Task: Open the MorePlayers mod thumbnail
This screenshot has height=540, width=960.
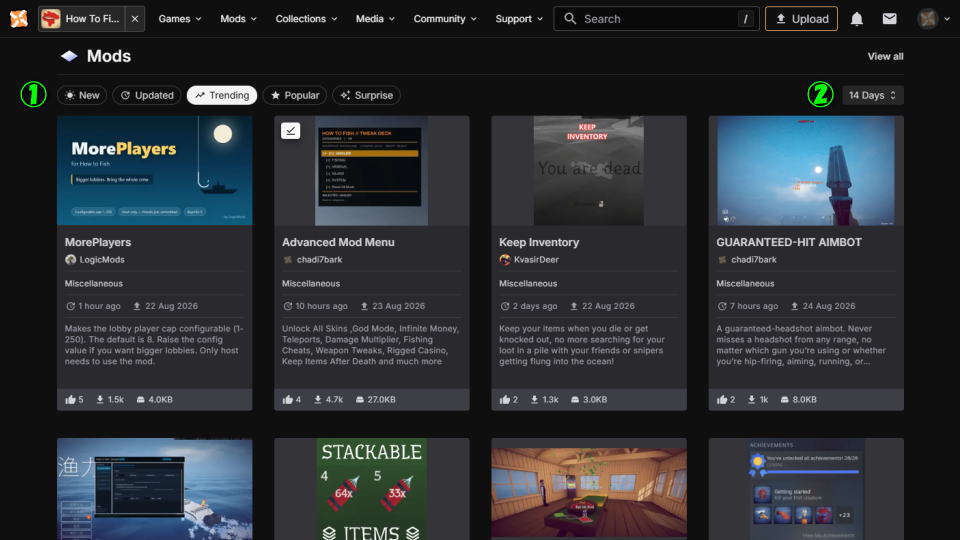Action: [x=154, y=171]
